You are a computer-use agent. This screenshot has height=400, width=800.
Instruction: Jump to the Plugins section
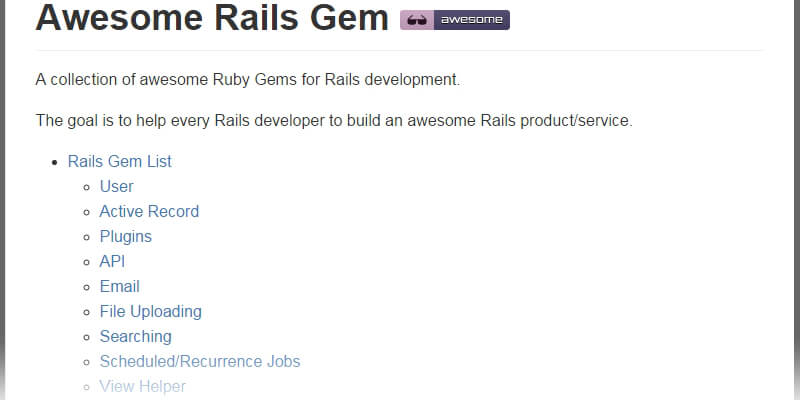coord(125,236)
